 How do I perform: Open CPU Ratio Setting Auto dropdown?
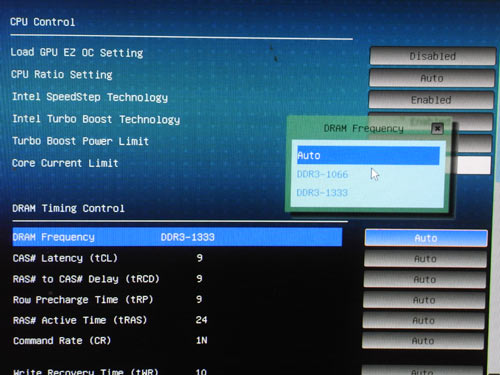coord(432,78)
